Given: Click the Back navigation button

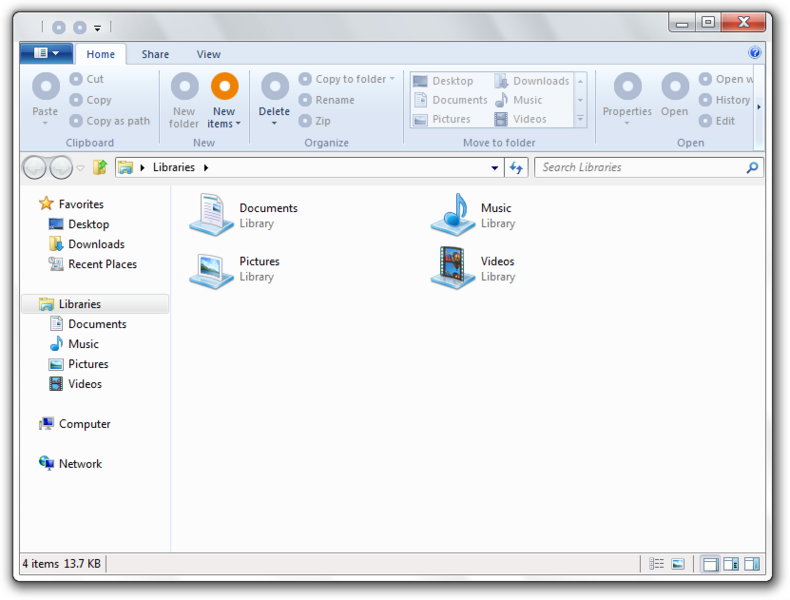Looking at the screenshot, I should point(35,167).
